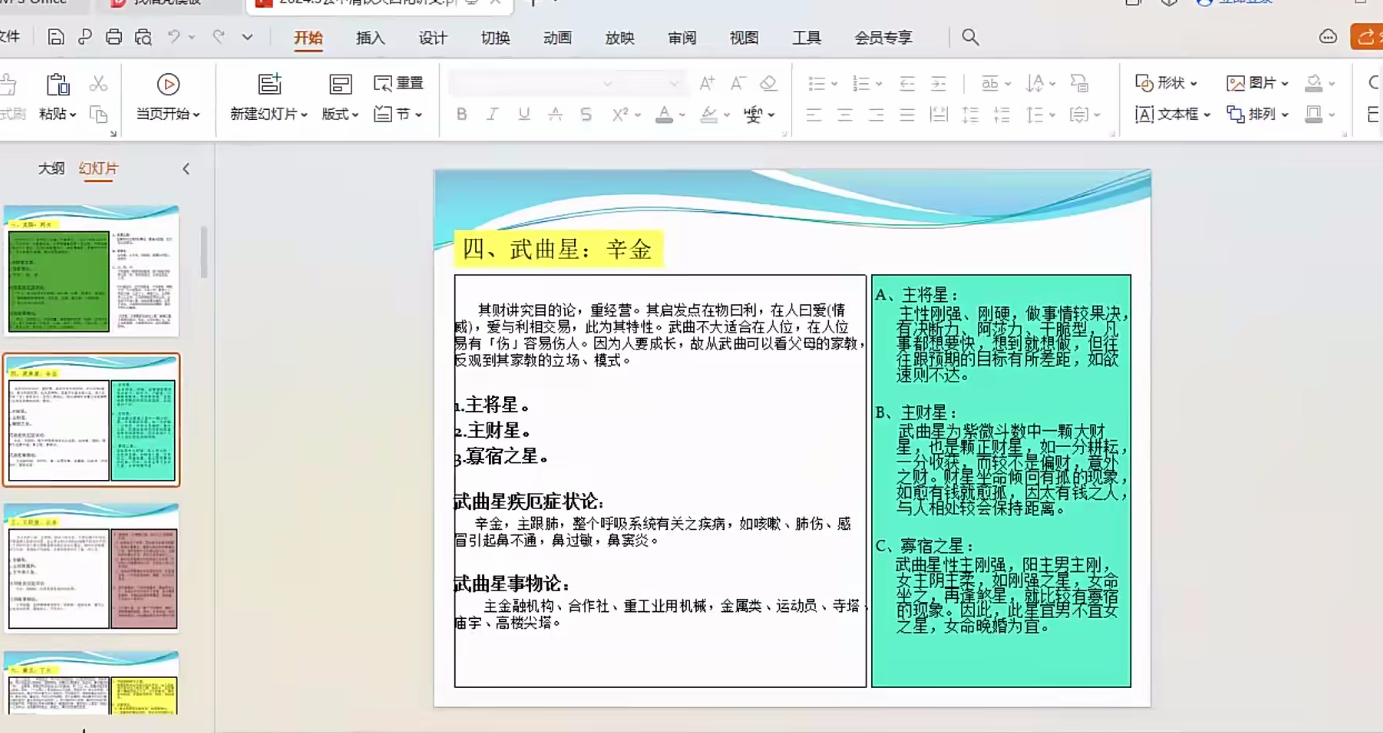1383x733 pixels.
Task: Toggle underline formatting
Action: pyautogui.click(x=523, y=114)
